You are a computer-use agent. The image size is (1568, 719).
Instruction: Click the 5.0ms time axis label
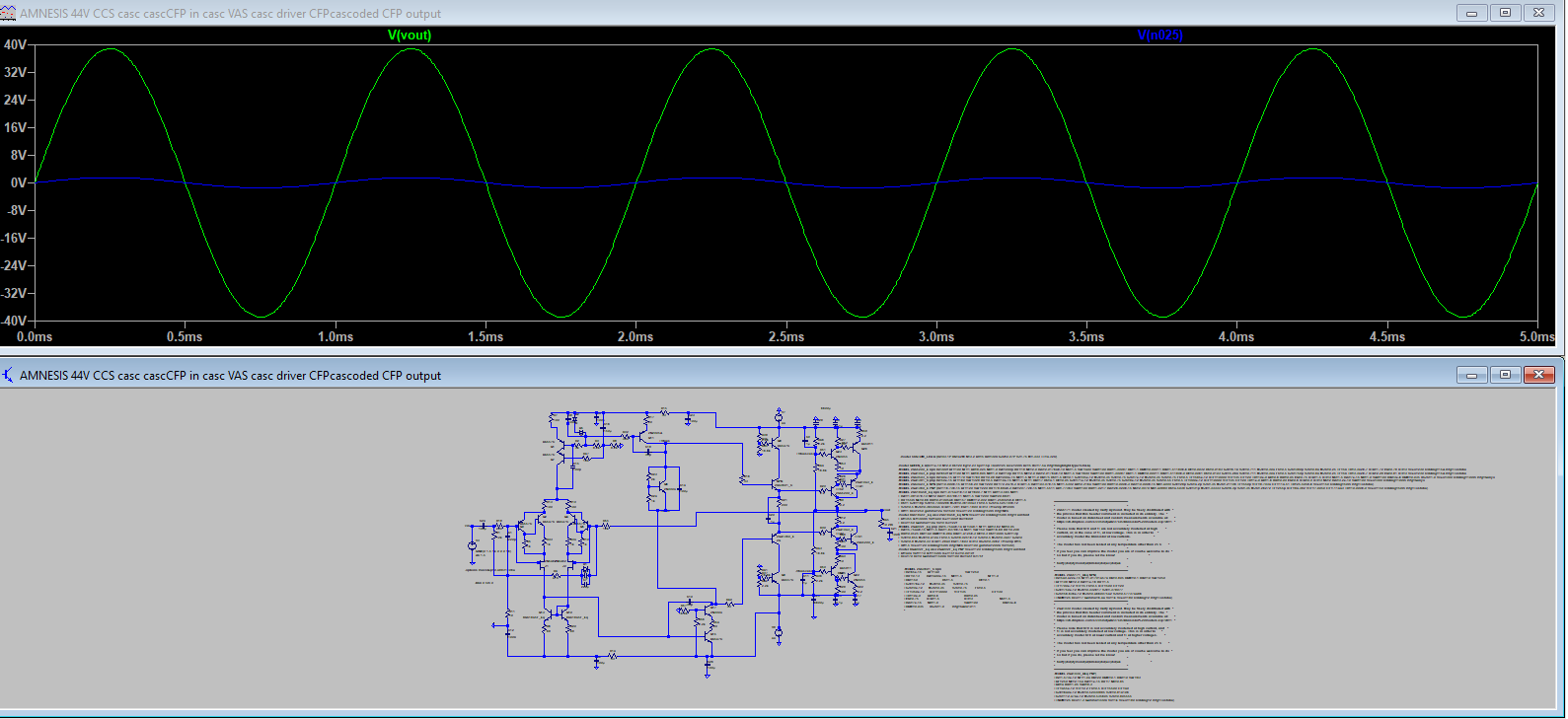pos(1536,336)
